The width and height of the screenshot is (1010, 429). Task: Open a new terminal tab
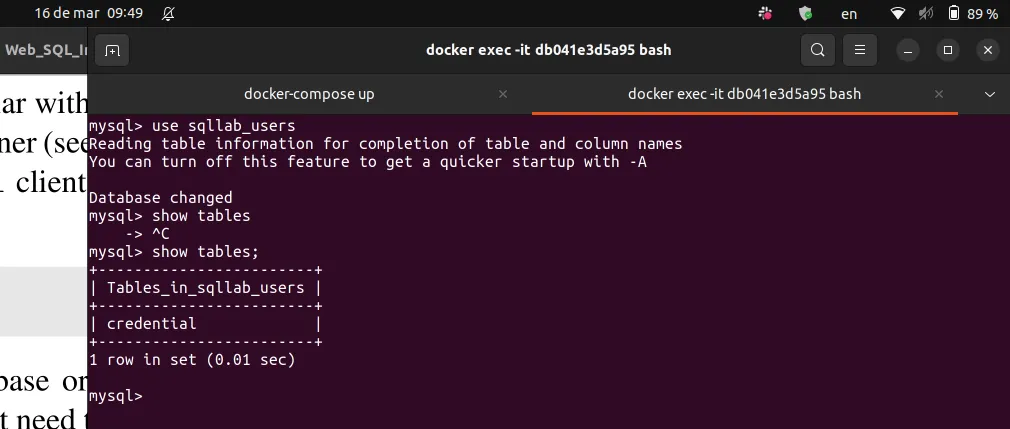coord(112,50)
